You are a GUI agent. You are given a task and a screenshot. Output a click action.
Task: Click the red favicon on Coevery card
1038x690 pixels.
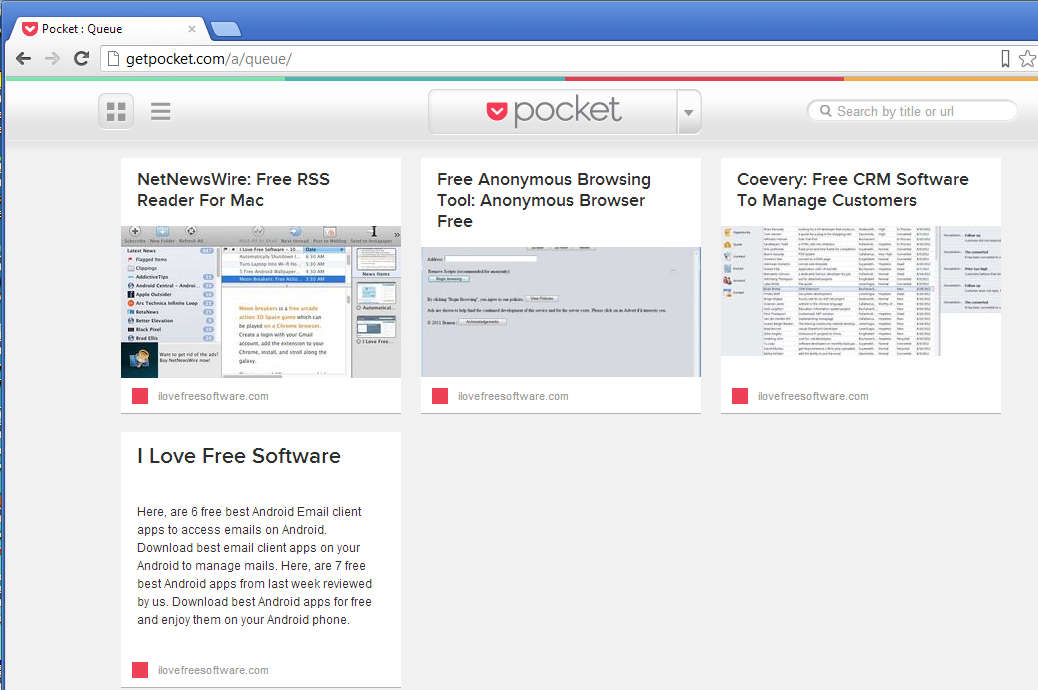click(x=739, y=396)
